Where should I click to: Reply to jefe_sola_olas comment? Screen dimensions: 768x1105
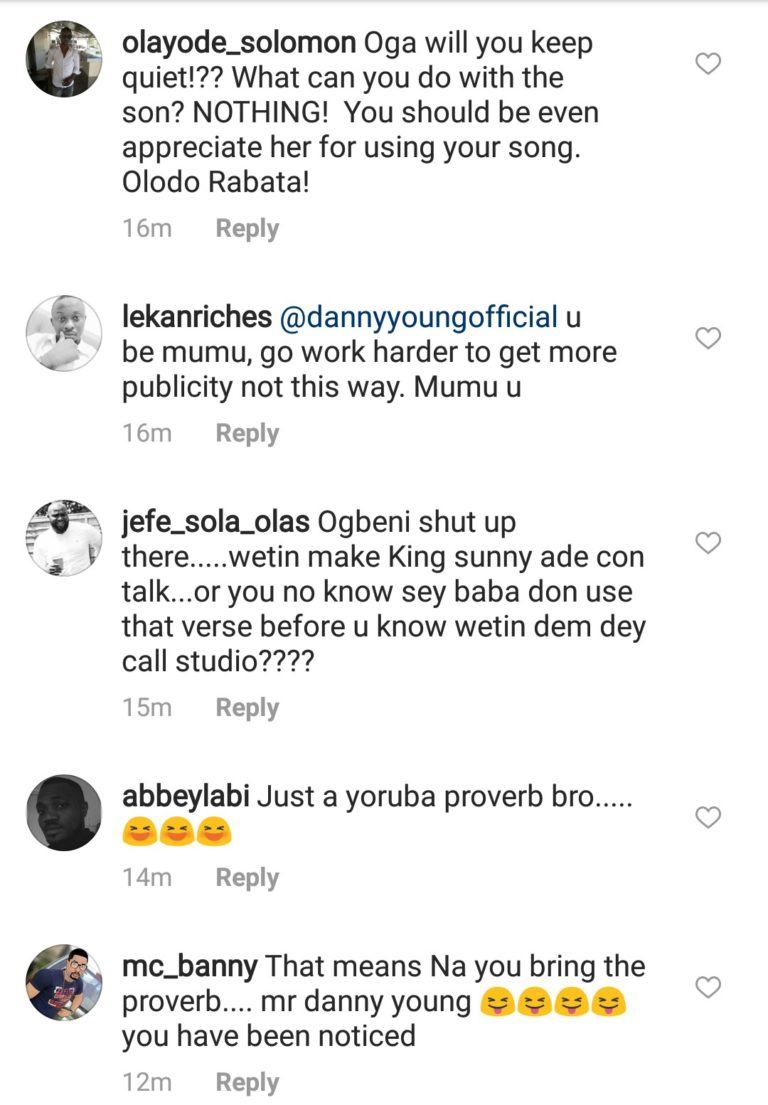(247, 707)
